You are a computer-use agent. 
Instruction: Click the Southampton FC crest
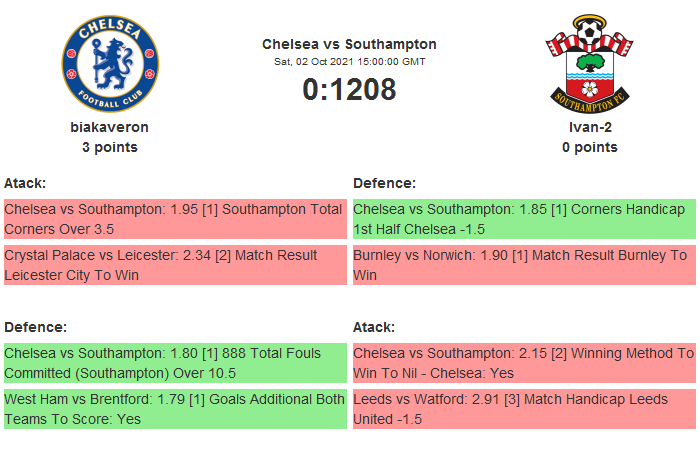coord(589,64)
